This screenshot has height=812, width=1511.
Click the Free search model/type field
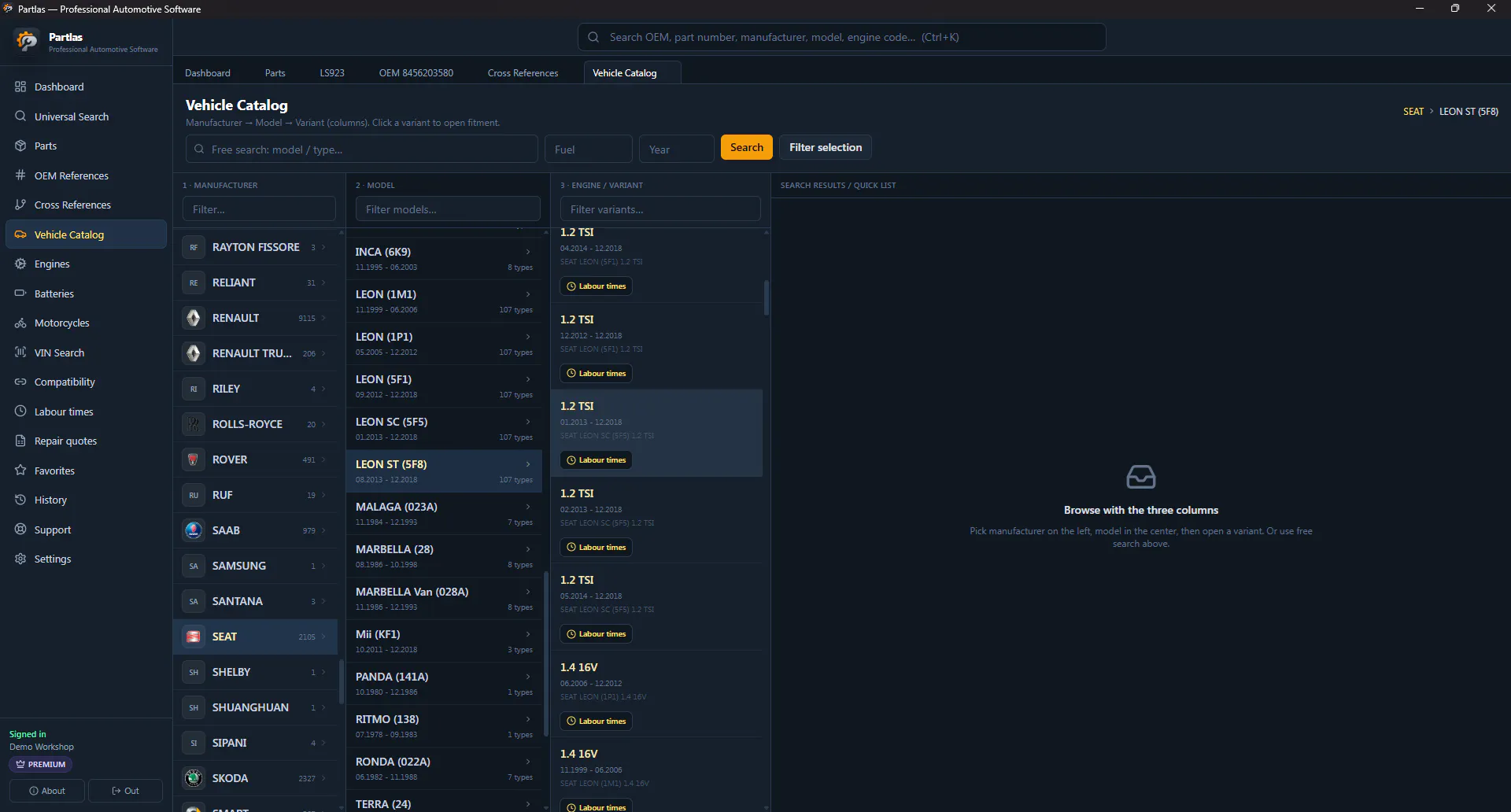[362, 149]
